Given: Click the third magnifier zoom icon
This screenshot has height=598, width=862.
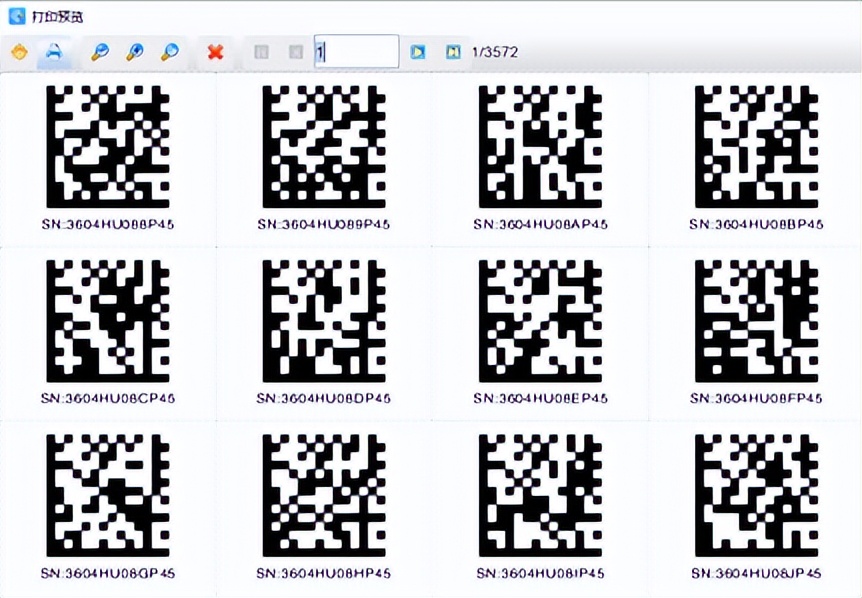Looking at the screenshot, I should 170,52.
